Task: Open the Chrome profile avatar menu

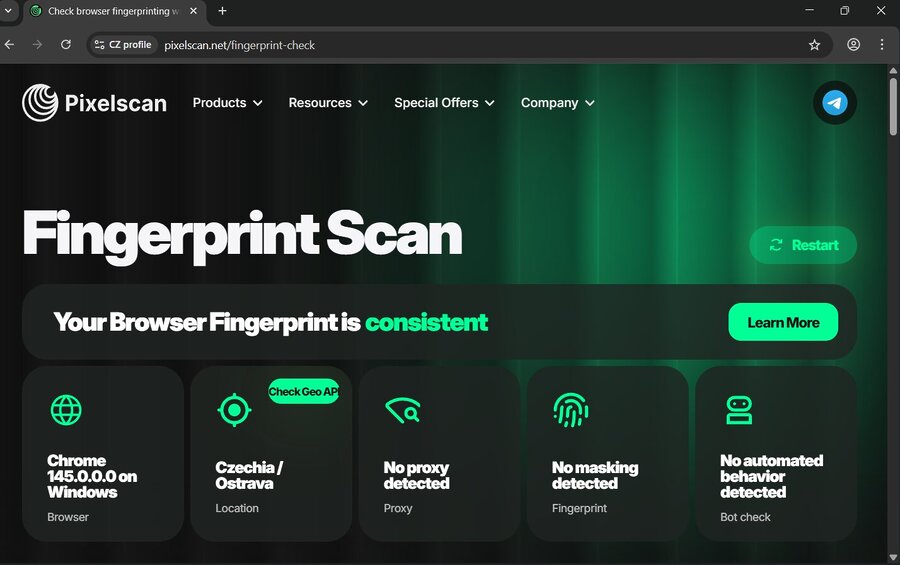Action: tap(853, 45)
